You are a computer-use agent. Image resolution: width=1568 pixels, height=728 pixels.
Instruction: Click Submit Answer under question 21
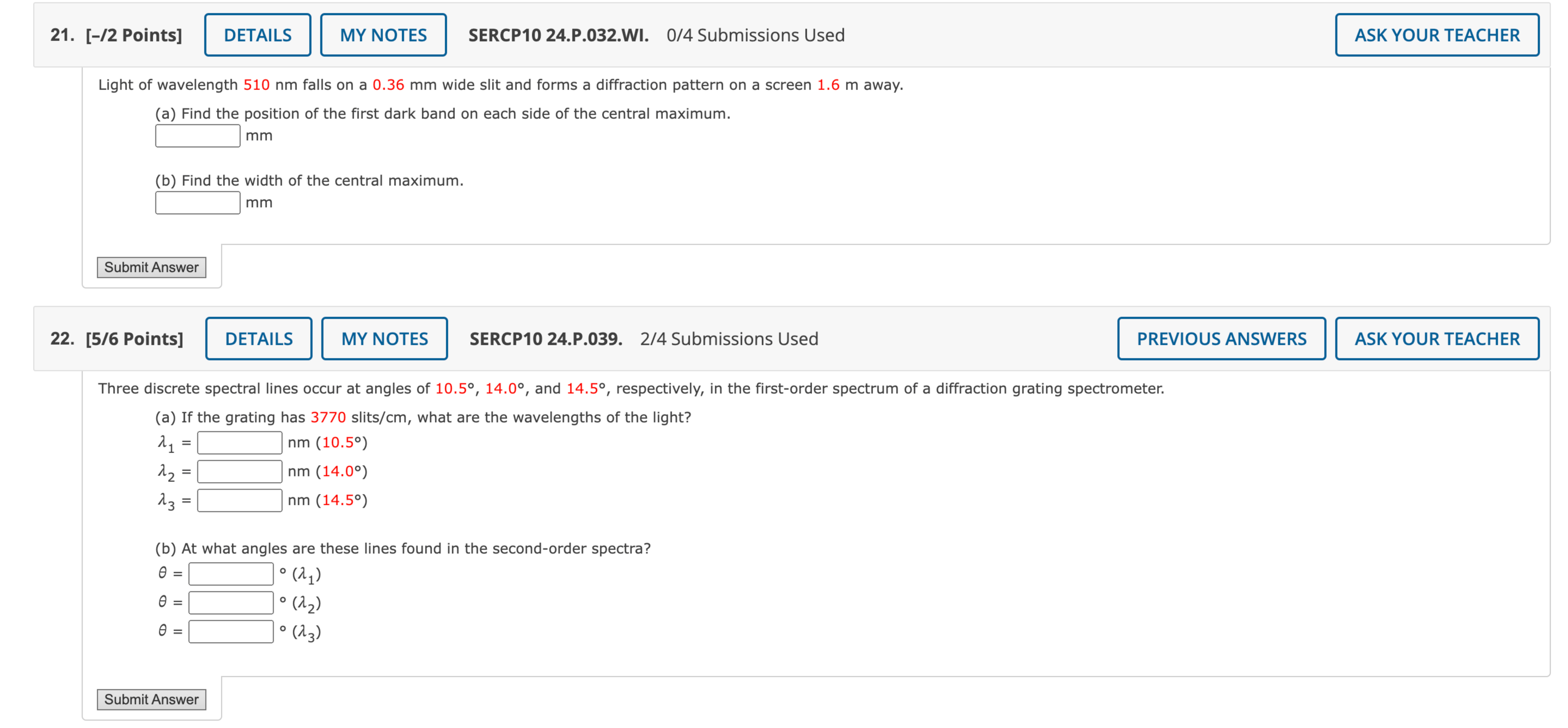click(x=152, y=267)
